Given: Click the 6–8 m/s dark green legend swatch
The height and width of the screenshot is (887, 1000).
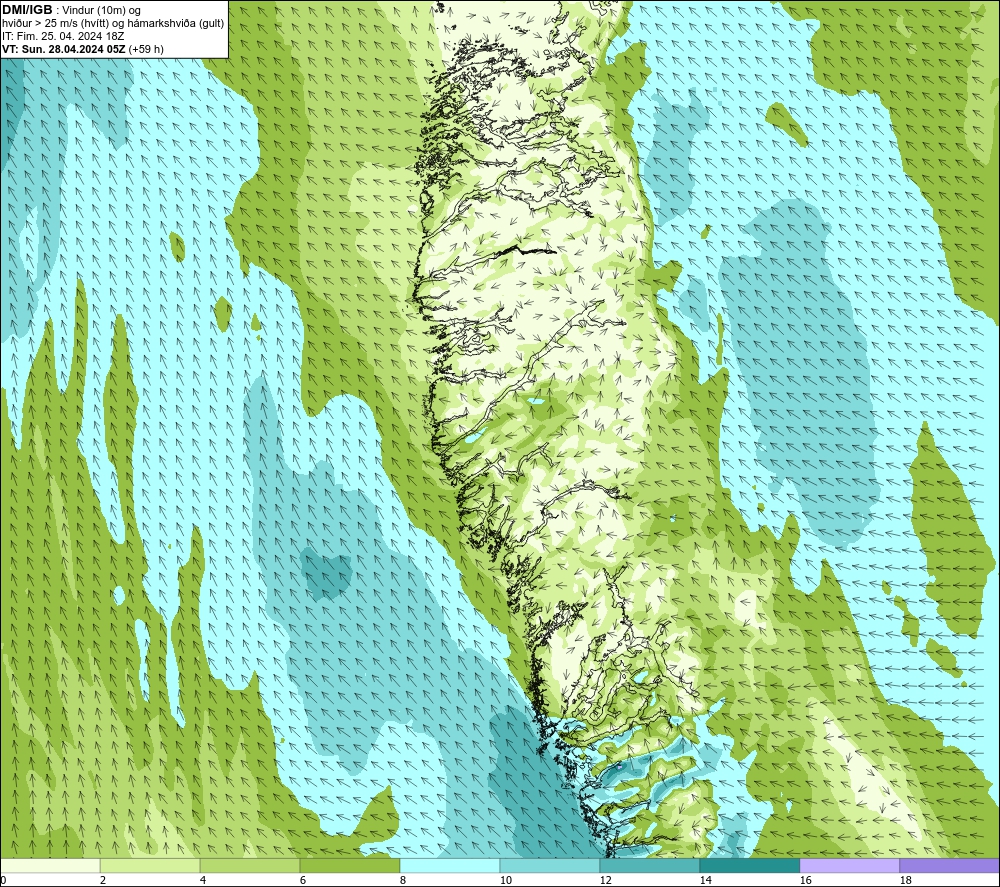Looking at the screenshot, I should [349, 866].
